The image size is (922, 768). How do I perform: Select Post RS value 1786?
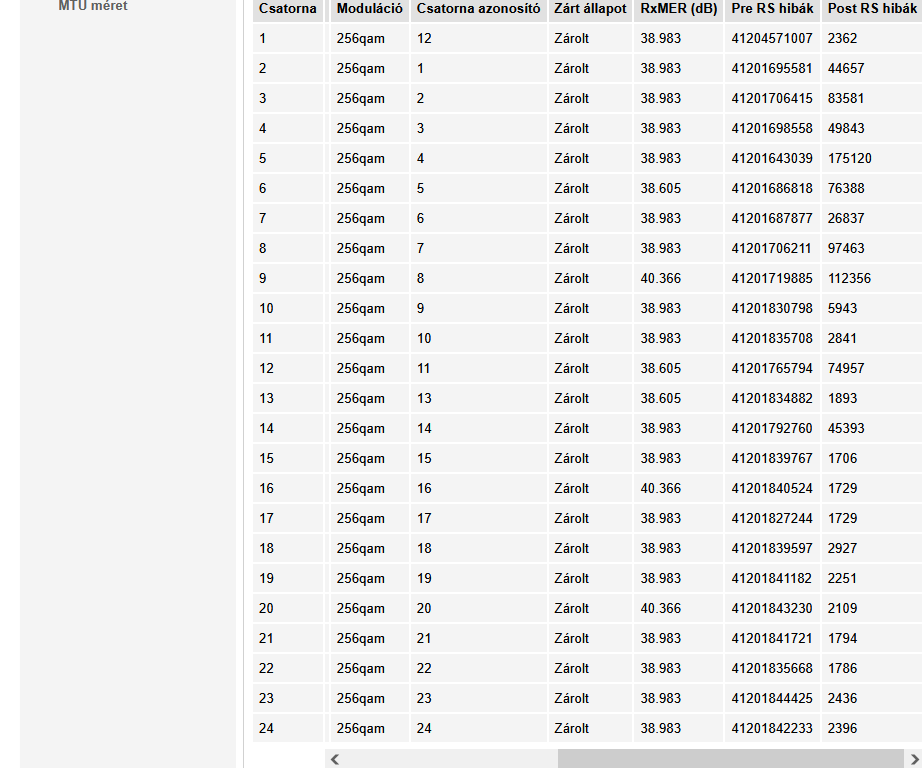[842, 668]
